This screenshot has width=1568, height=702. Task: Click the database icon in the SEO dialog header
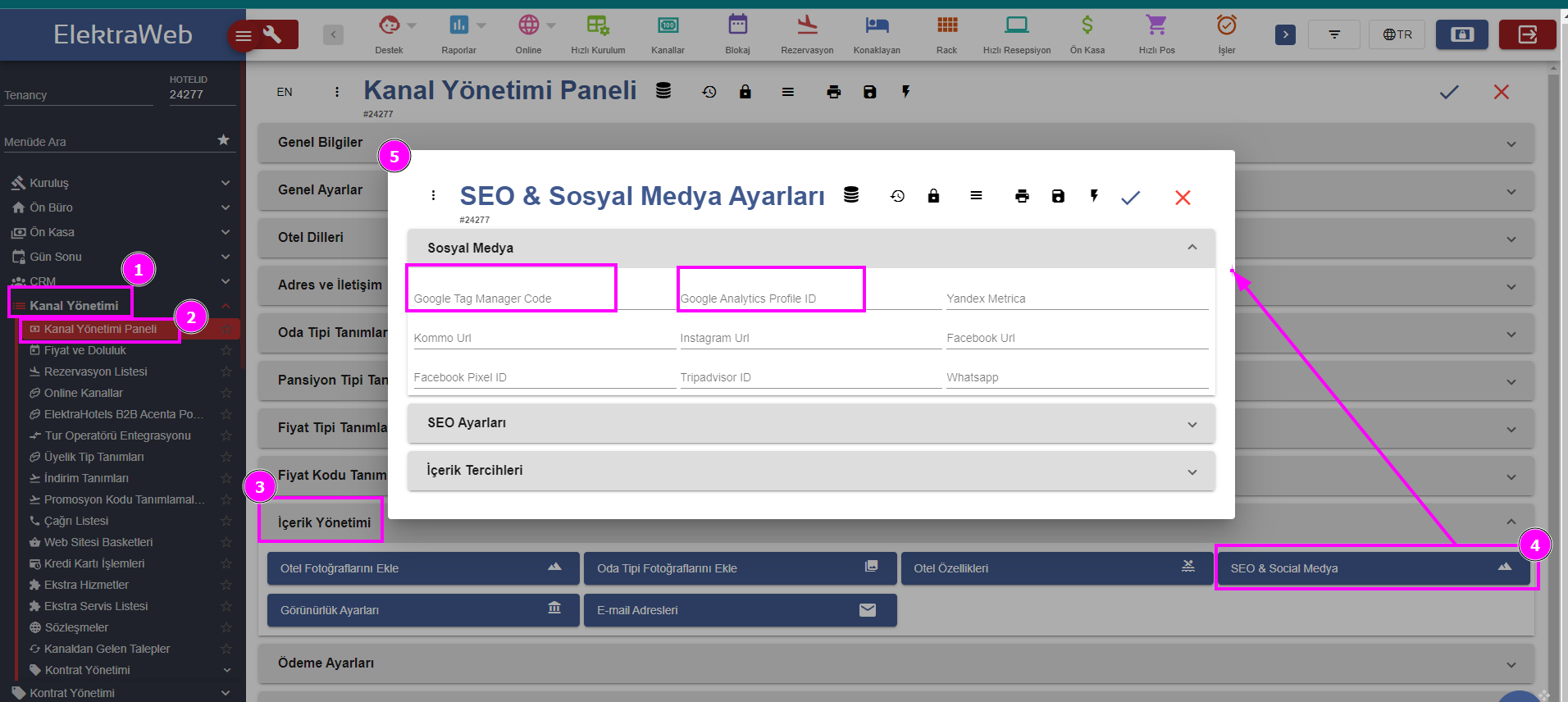[x=851, y=195]
